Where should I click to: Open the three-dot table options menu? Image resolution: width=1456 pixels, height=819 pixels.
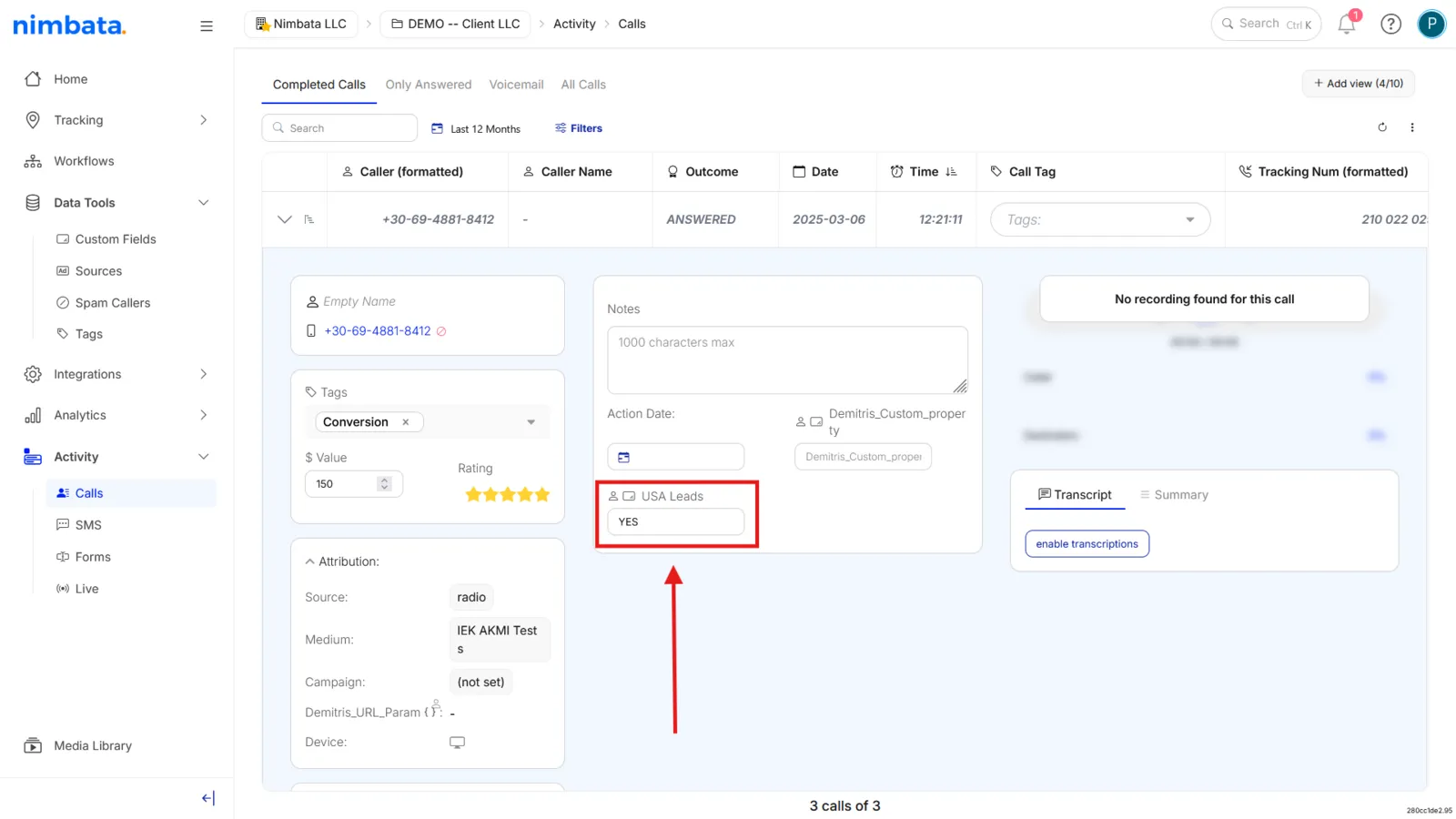1412,127
